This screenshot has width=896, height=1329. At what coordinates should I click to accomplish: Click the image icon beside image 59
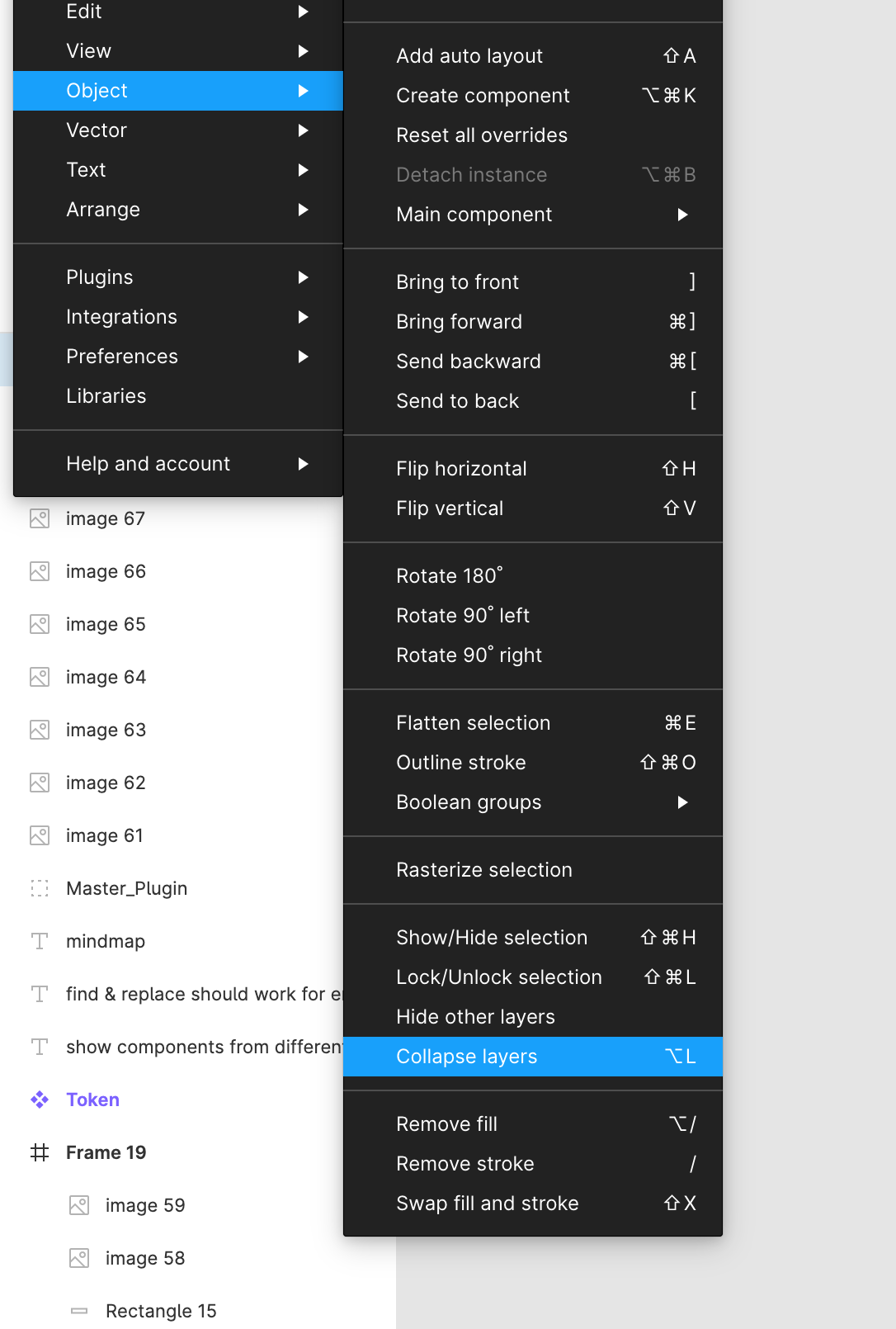tap(79, 1205)
